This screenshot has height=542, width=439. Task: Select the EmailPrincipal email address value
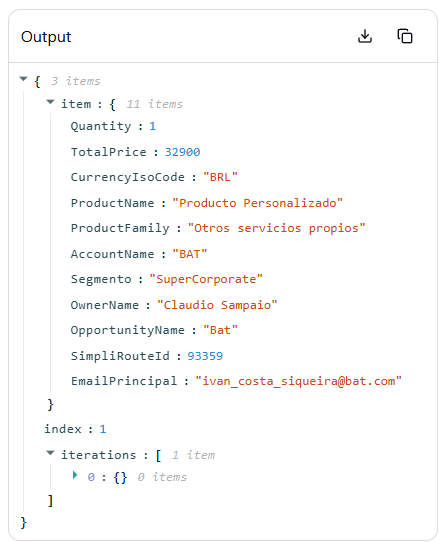(x=298, y=381)
